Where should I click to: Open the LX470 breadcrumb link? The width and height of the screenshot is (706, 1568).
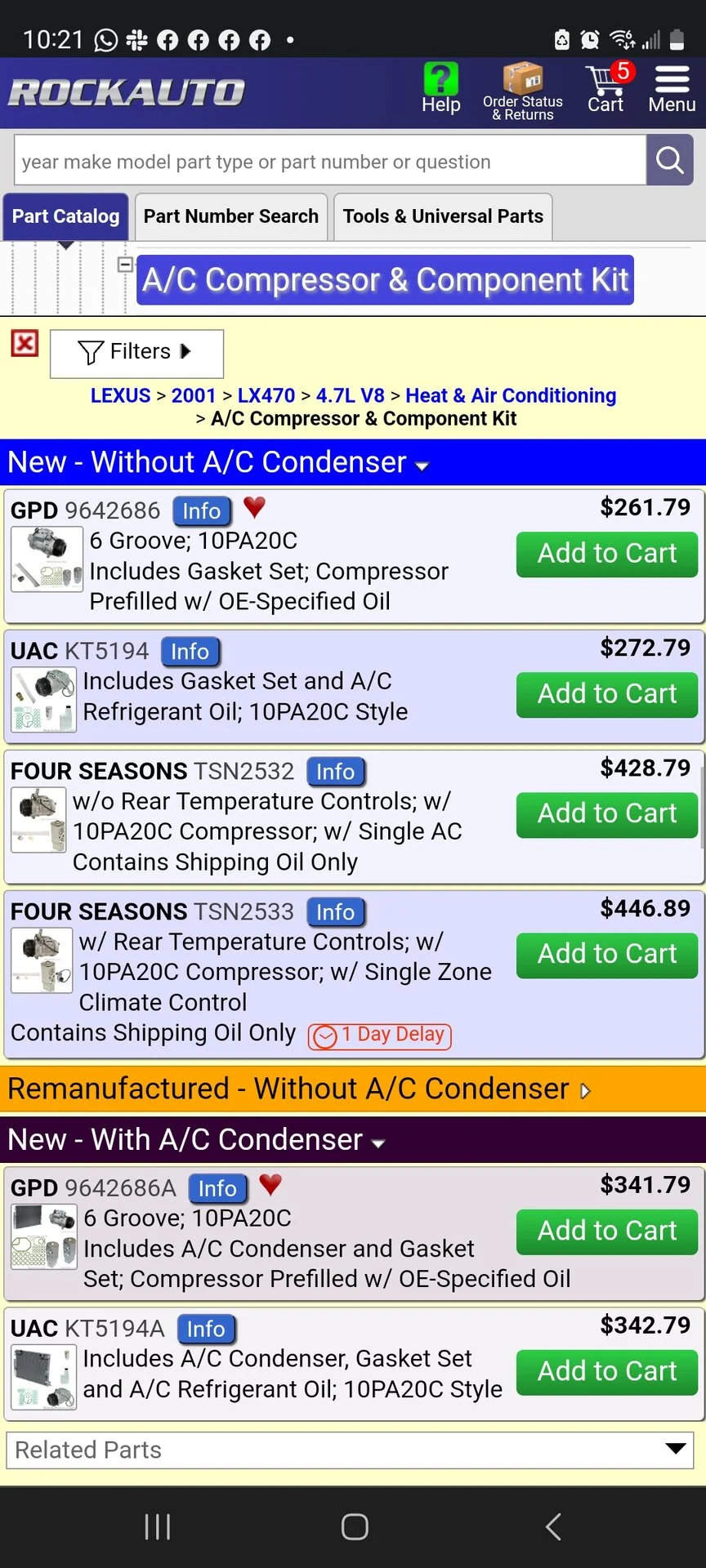pos(266,396)
